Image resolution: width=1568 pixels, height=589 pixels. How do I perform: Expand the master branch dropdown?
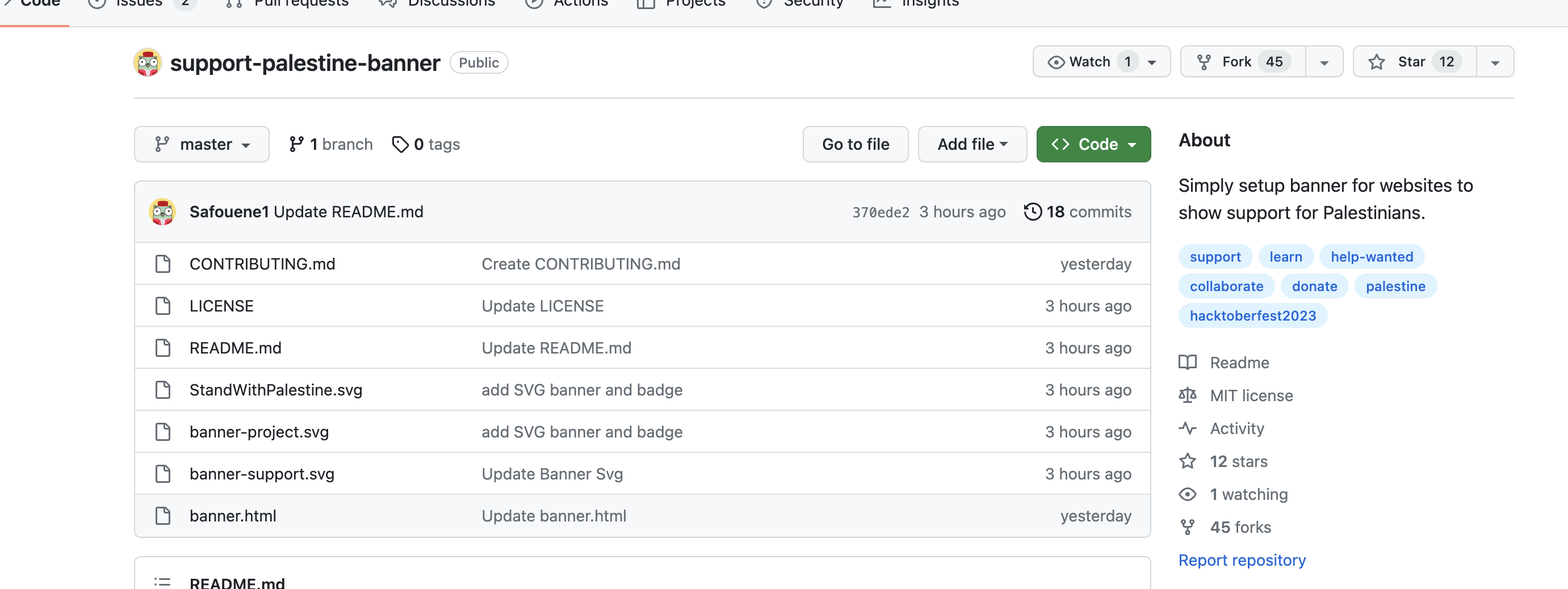[x=202, y=144]
